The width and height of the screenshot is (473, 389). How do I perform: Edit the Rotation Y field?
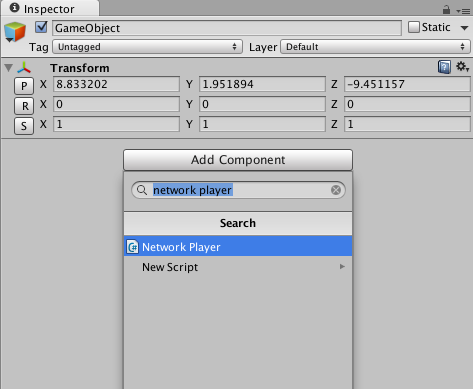pyautogui.click(x=262, y=104)
